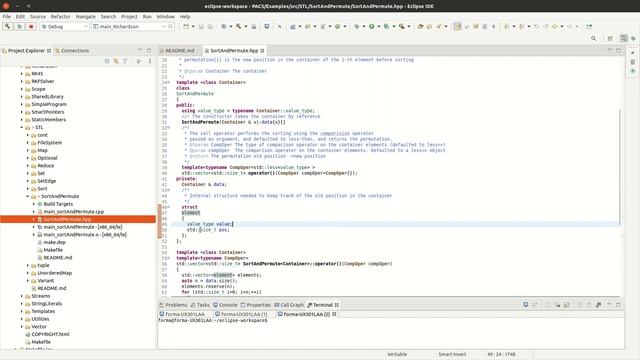Open the Run button dropdown arrow

coord(378,27)
